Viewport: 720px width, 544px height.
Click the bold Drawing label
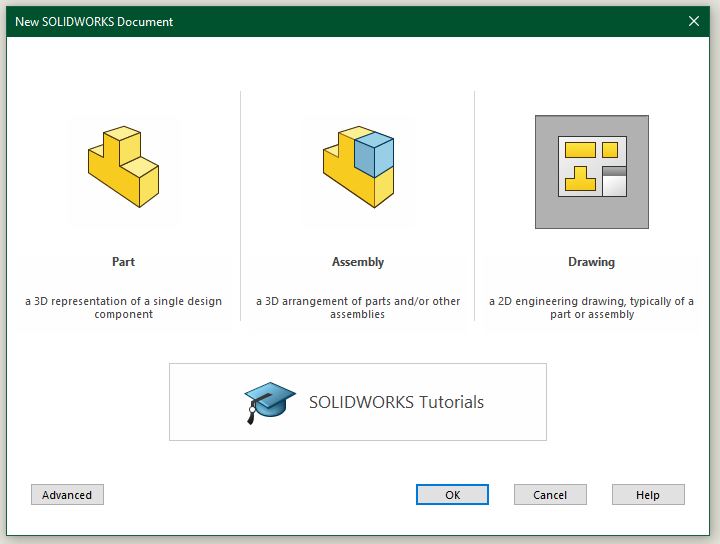(591, 262)
